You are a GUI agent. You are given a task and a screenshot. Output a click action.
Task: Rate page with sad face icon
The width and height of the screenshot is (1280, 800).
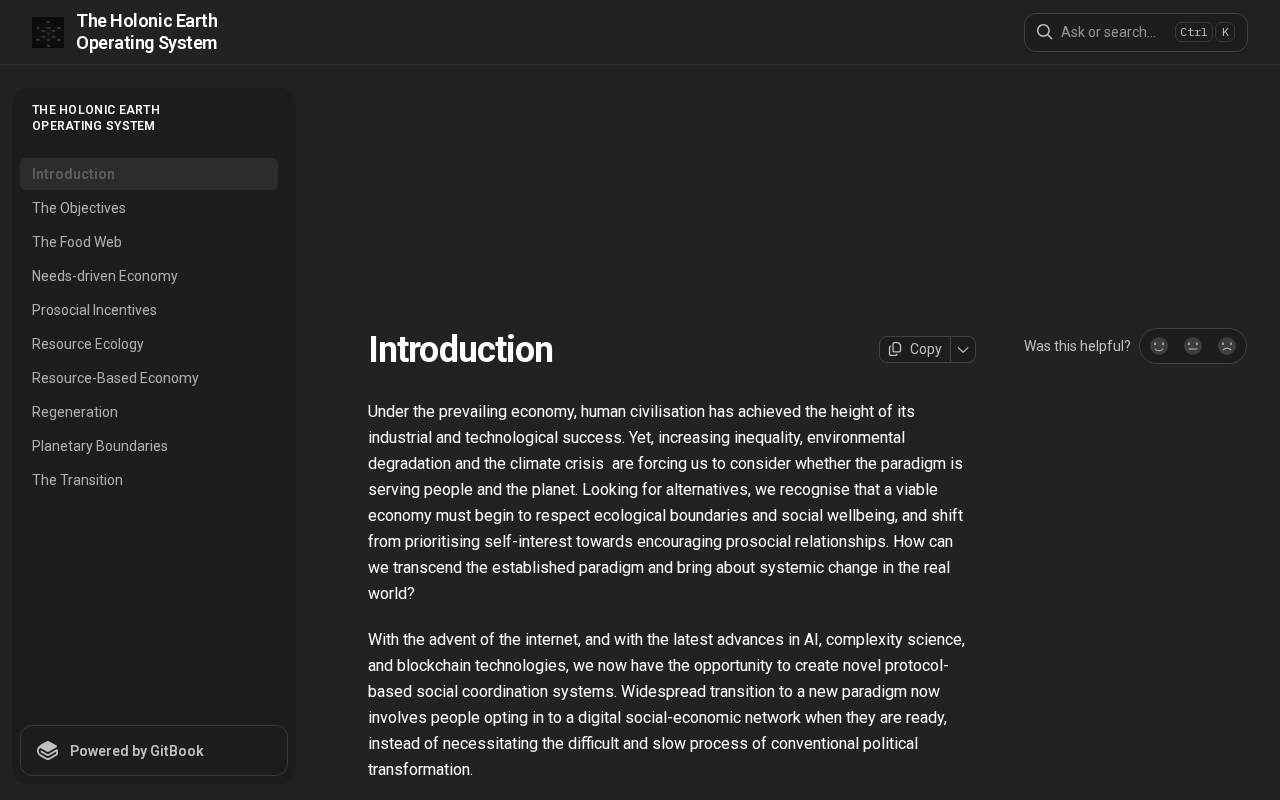[x=1227, y=346]
